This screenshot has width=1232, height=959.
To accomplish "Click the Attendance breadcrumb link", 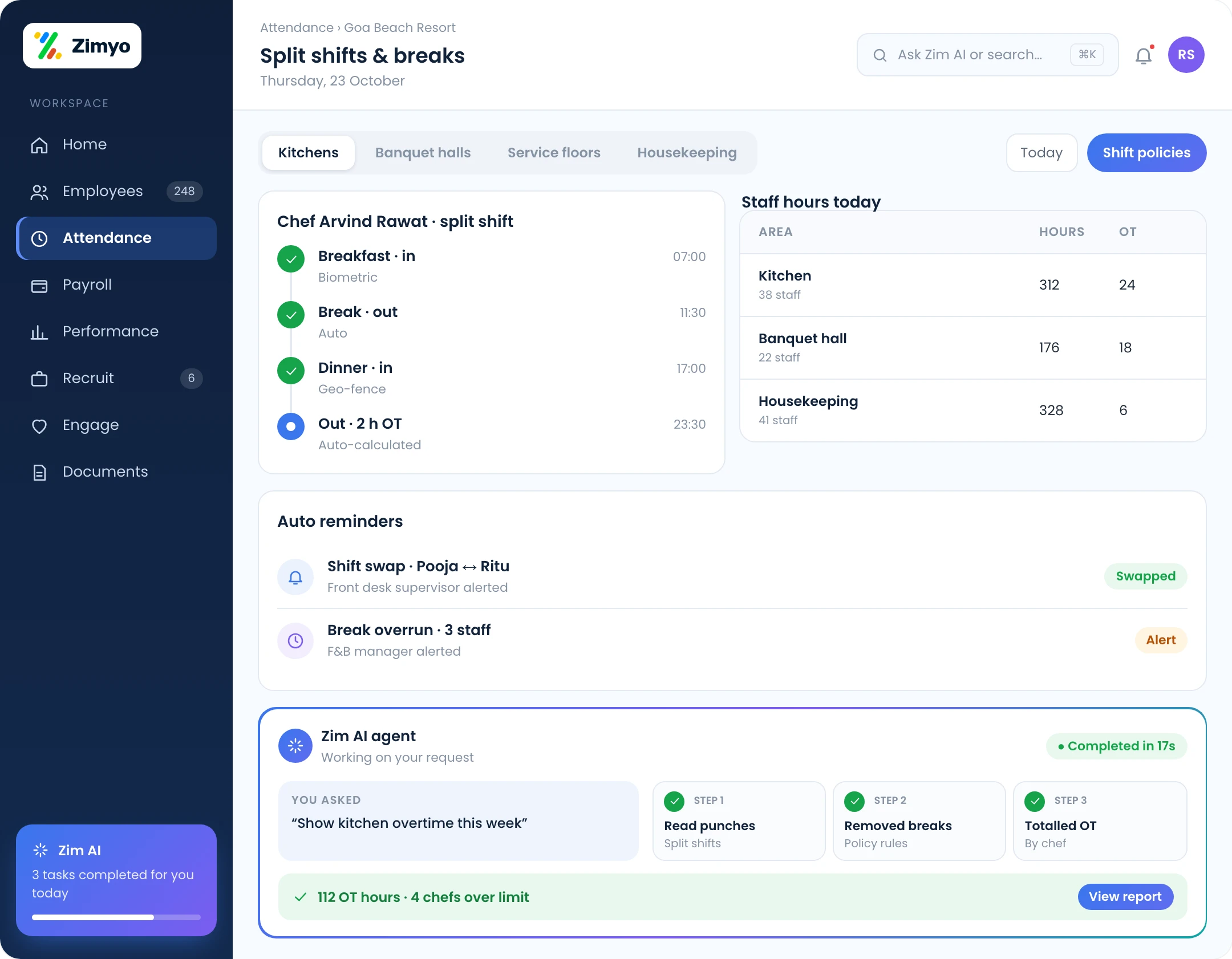I will tap(297, 27).
